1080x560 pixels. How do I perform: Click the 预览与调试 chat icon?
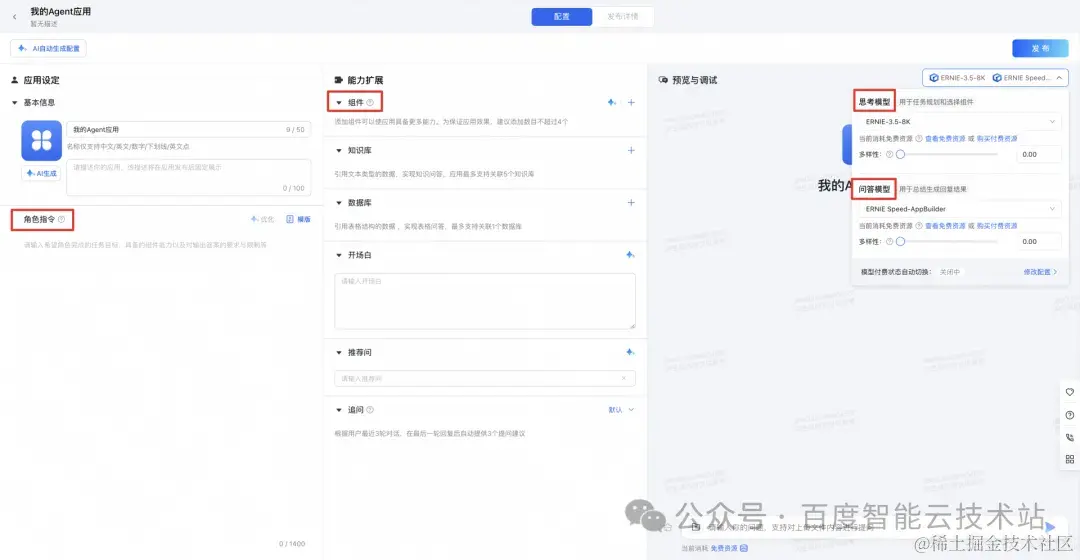[663, 80]
